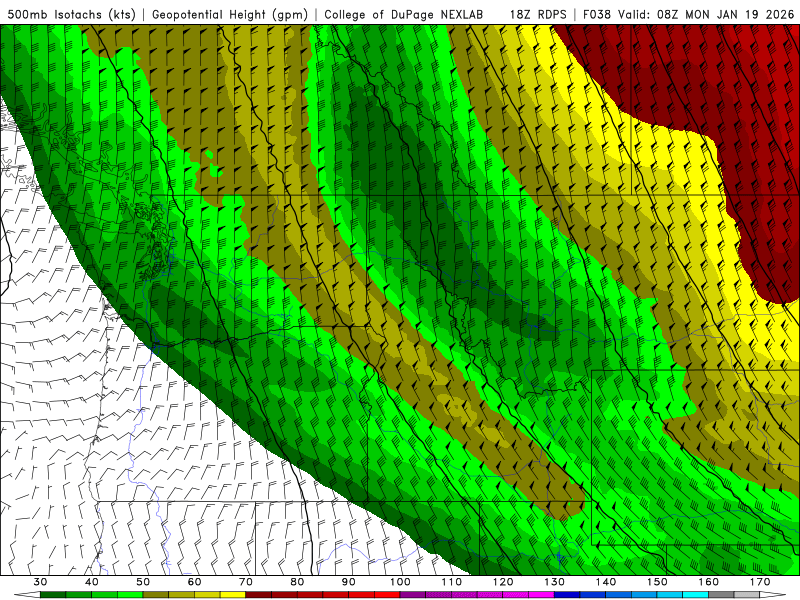The image size is (800, 600).
Task: Click the 'College of DuPage NEXLAB' label
Action: point(404,14)
